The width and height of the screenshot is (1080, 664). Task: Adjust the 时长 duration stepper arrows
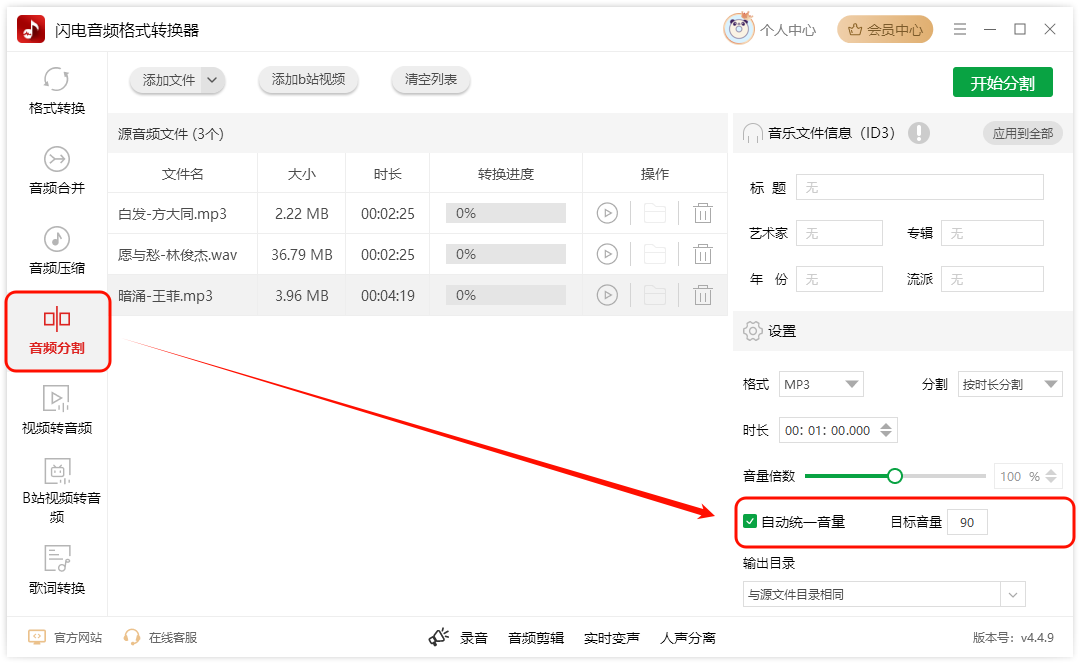[886, 430]
